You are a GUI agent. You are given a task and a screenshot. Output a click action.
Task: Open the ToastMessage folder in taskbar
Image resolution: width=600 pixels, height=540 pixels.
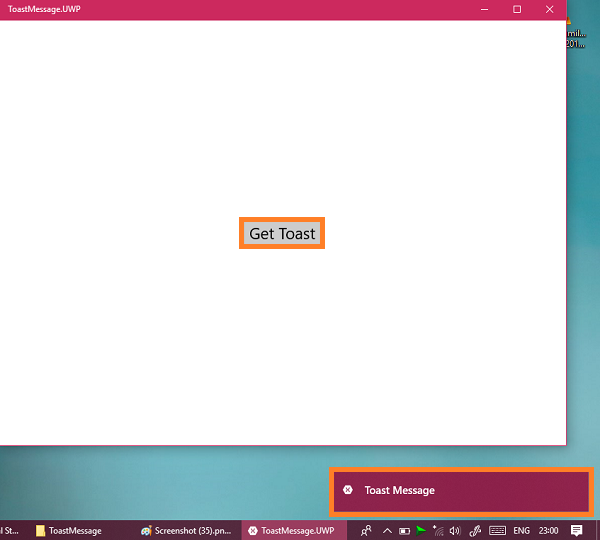(69, 530)
